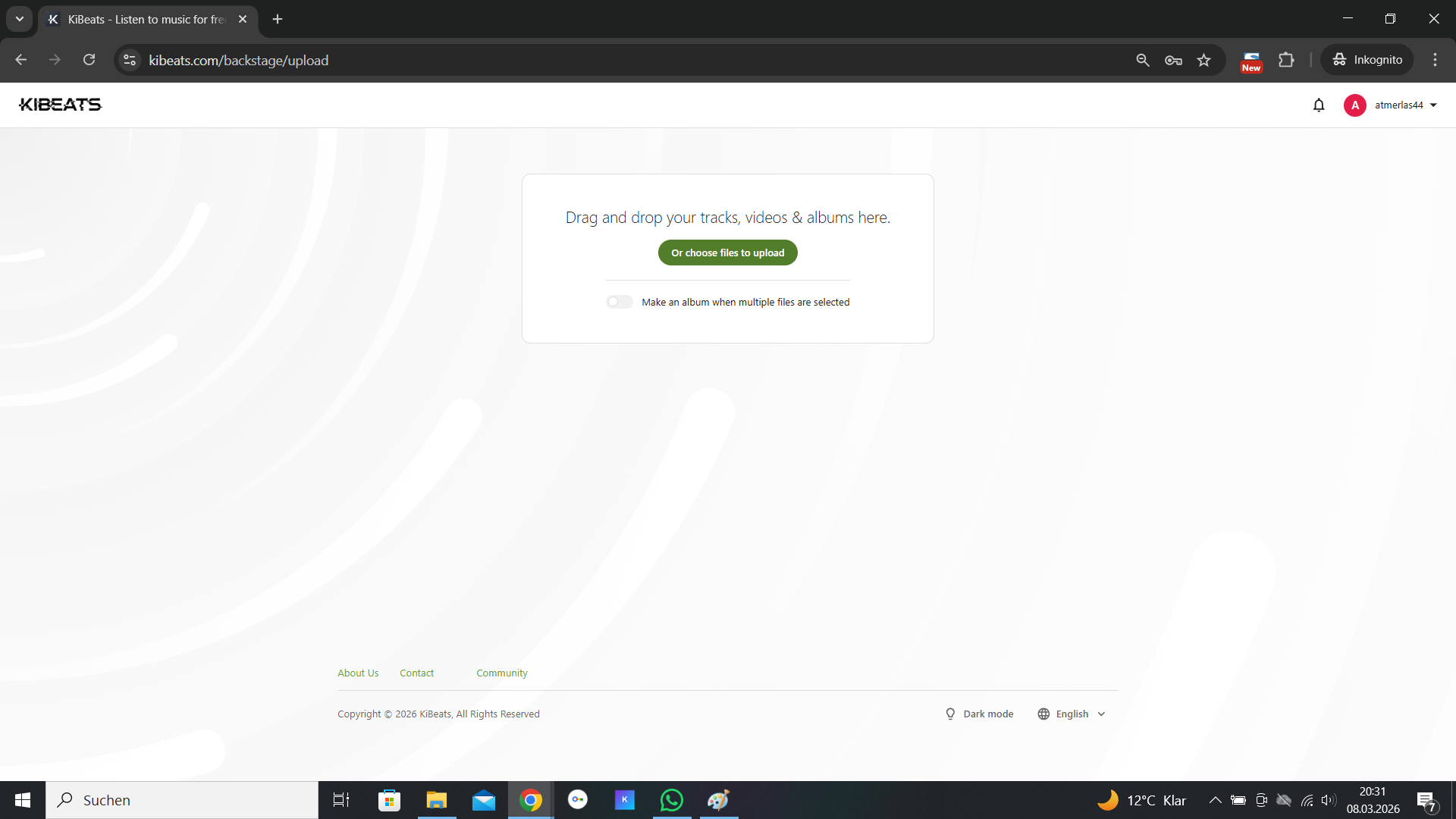The image size is (1456, 819).
Task: View site information icon in address bar
Action: click(x=130, y=60)
